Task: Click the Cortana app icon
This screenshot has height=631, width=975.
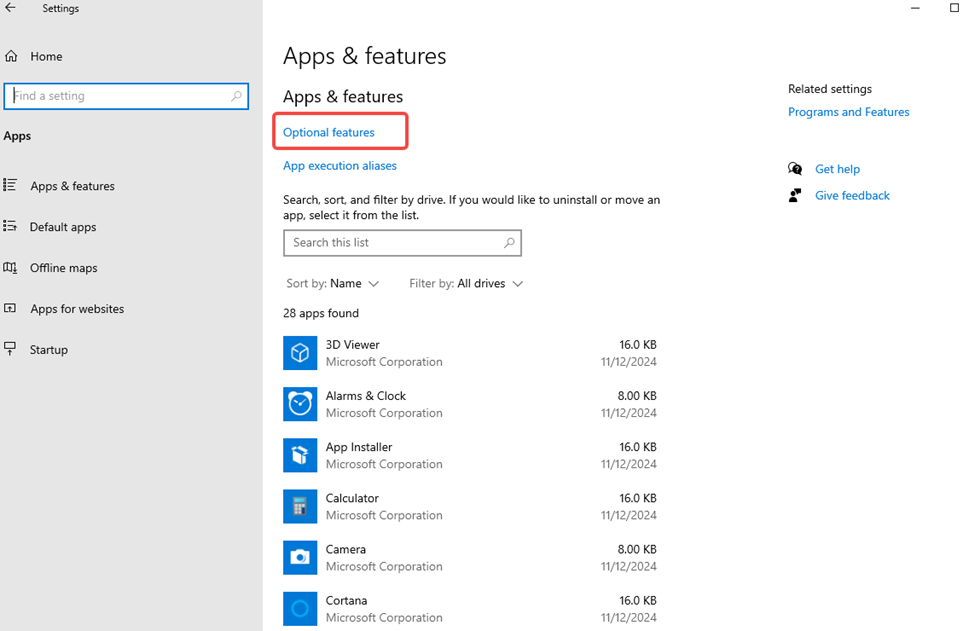Action: [300, 607]
